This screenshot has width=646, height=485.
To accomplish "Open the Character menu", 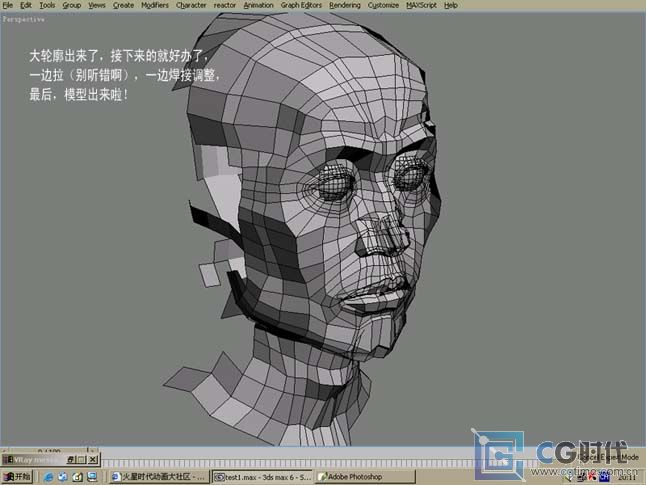I will [191, 5].
